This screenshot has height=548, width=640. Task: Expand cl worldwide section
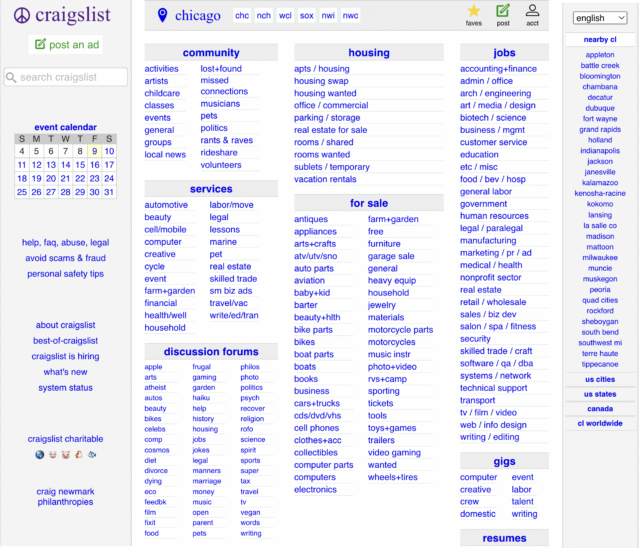pyautogui.click(x=600, y=424)
